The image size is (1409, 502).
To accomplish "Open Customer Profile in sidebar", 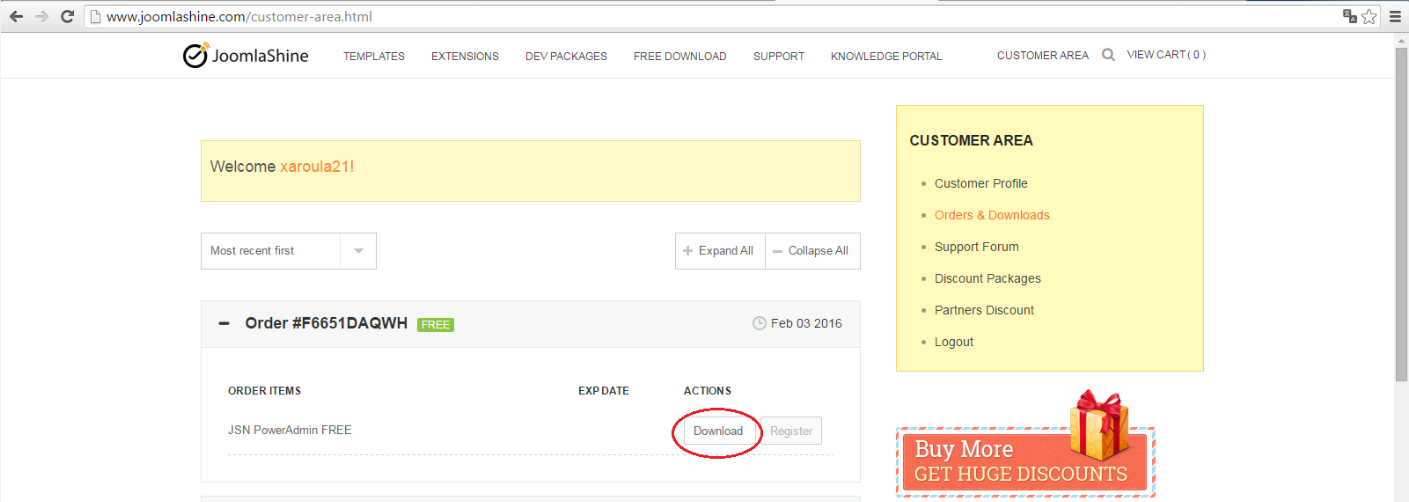I will pos(981,184).
